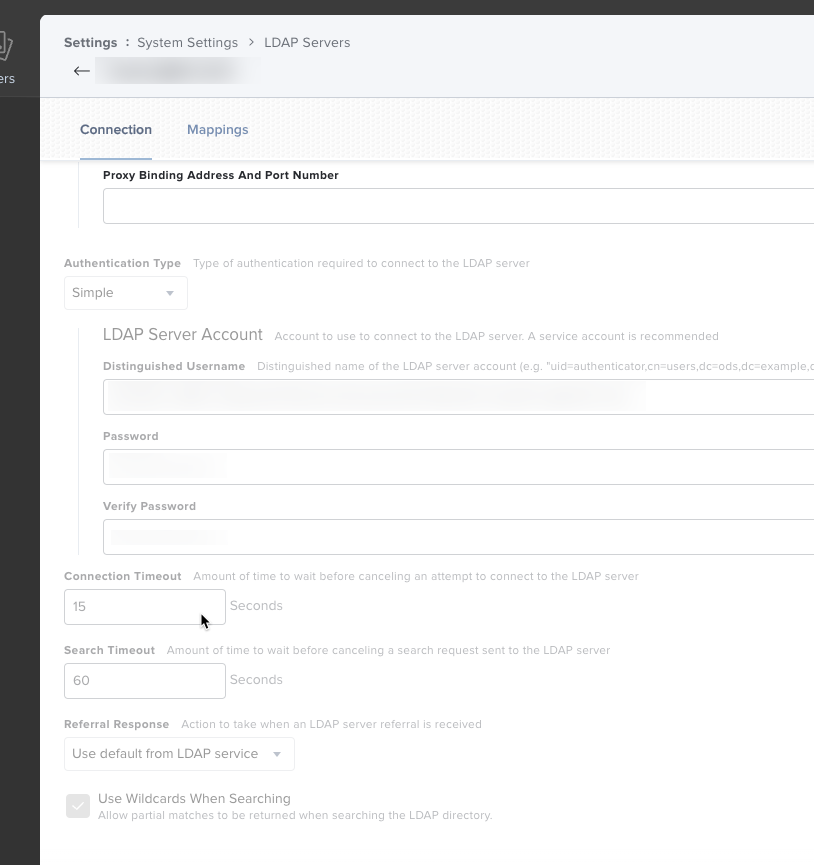
Task: Select the Connection tab
Action: (x=116, y=130)
